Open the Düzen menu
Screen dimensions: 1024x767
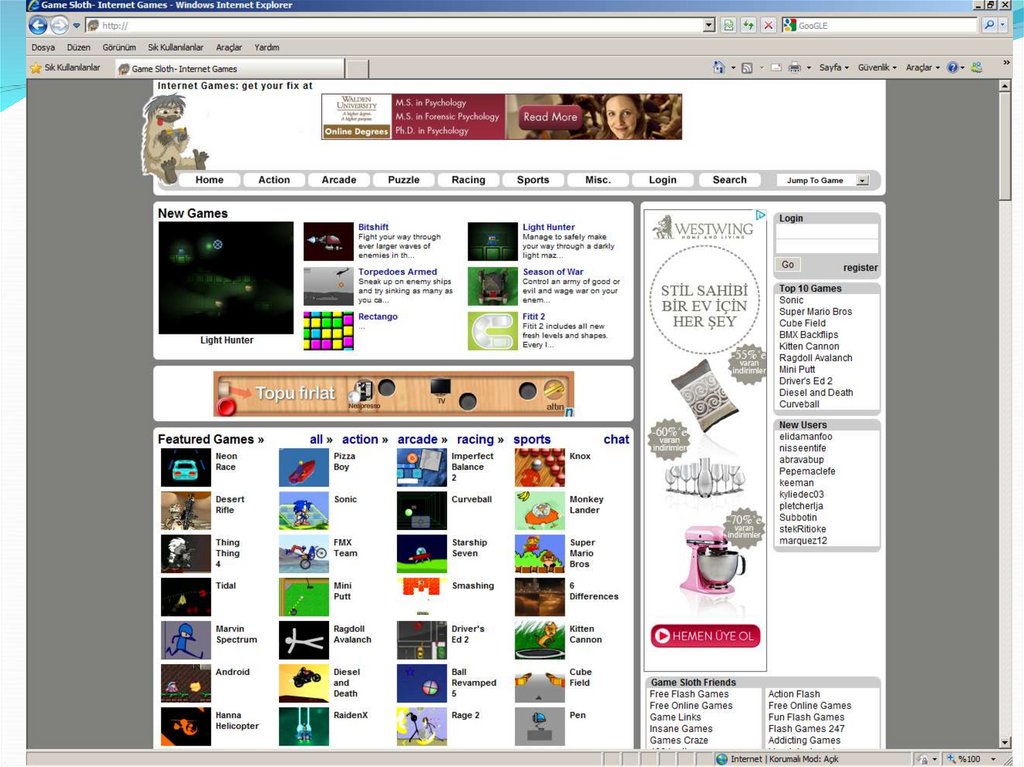pyautogui.click(x=78, y=47)
